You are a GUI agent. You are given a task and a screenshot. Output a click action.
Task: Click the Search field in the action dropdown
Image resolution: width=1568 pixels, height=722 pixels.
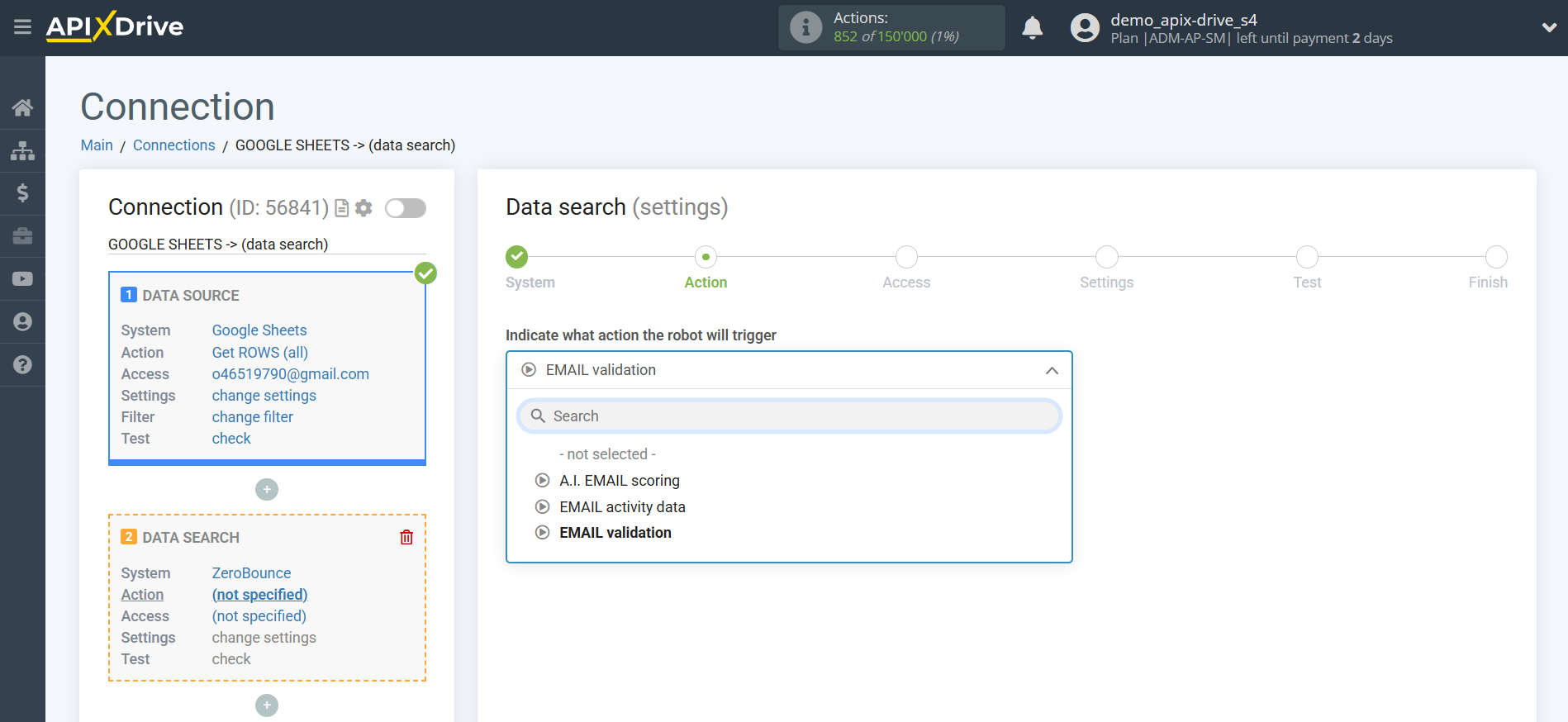click(789, 416)
